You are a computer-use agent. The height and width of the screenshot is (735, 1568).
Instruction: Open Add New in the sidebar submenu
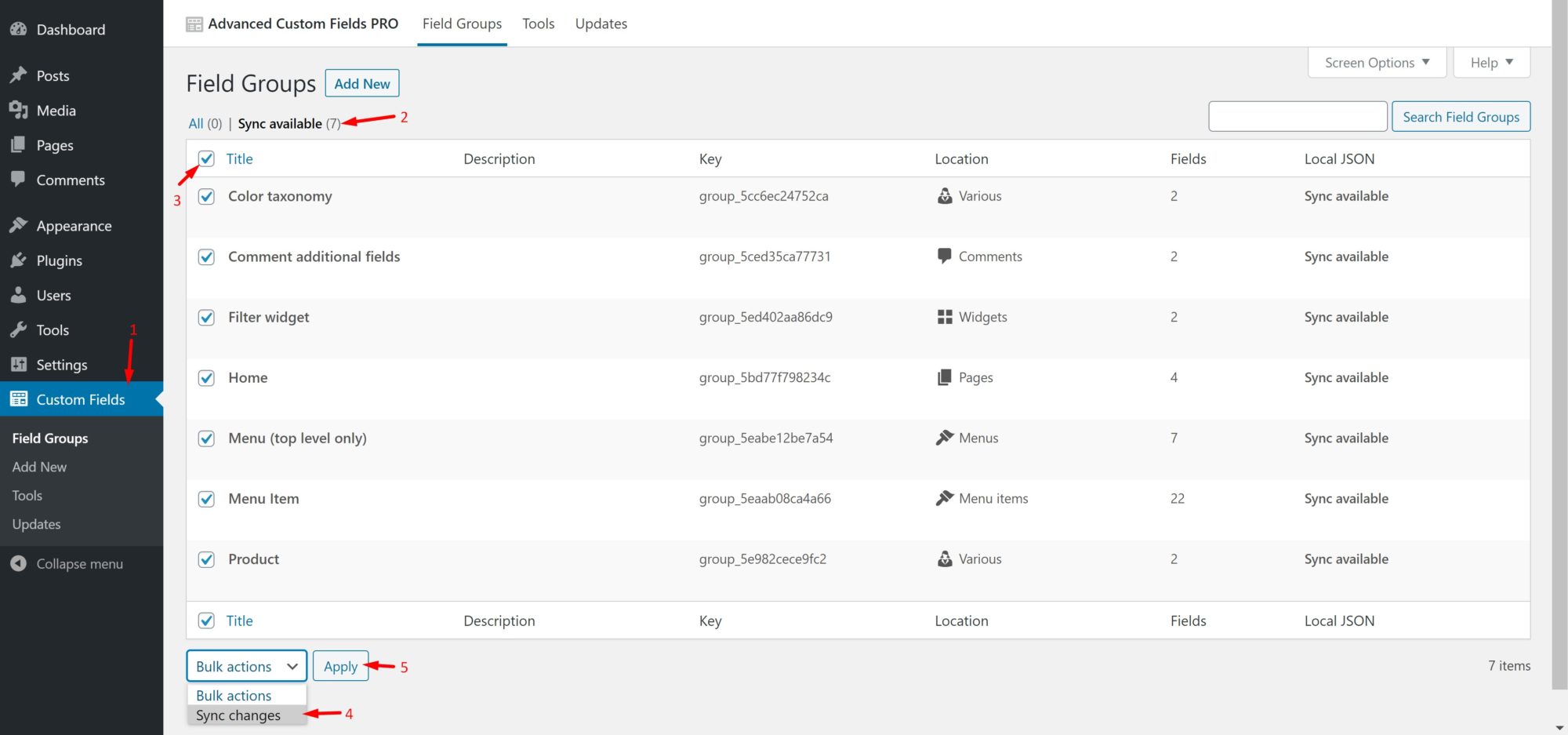(39, 467)
